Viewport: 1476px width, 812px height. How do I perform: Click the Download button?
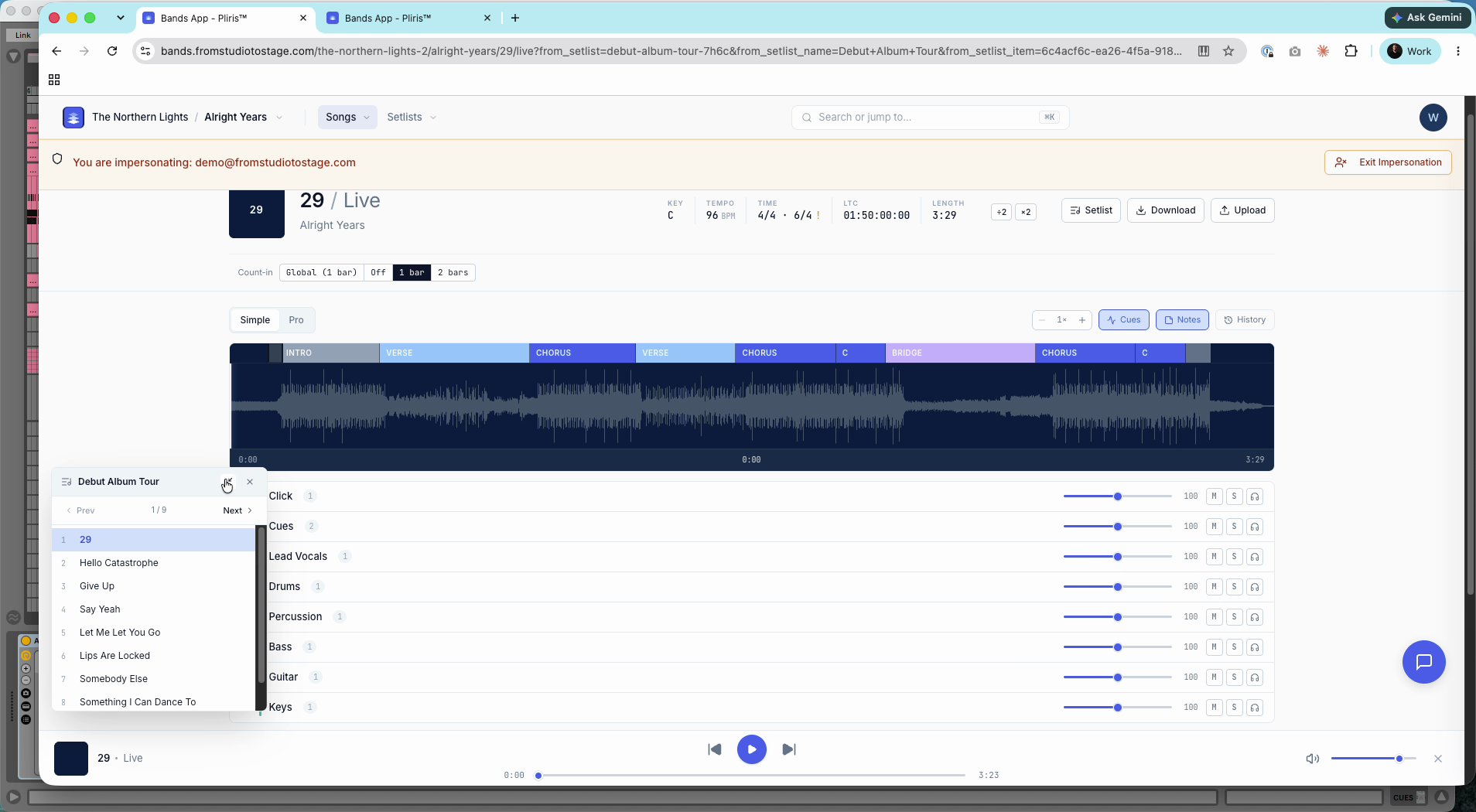point(1165,210)
